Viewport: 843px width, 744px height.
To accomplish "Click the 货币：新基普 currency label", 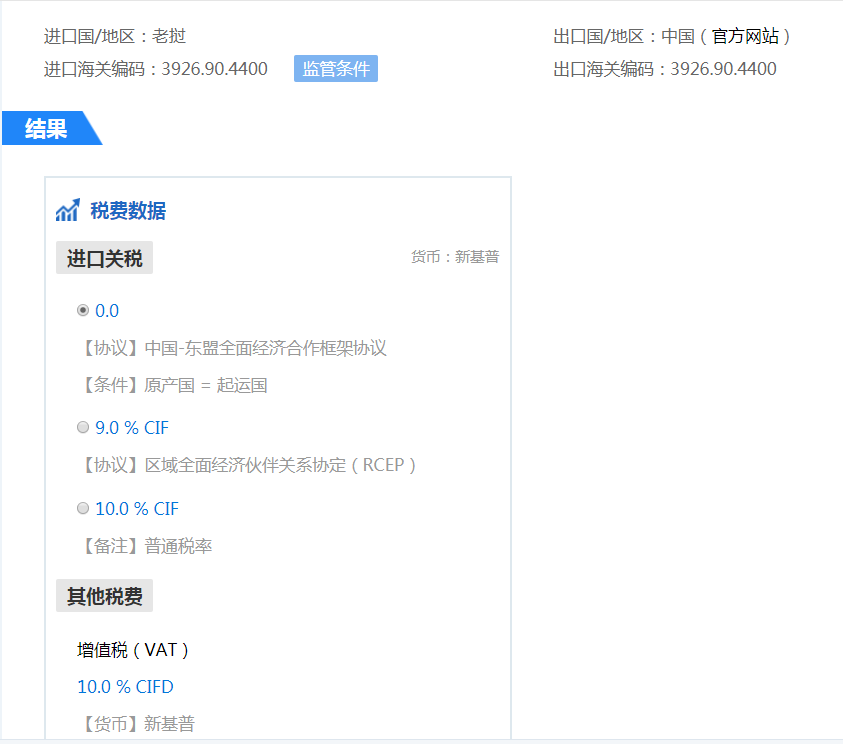I will click(x=455, y=257).
